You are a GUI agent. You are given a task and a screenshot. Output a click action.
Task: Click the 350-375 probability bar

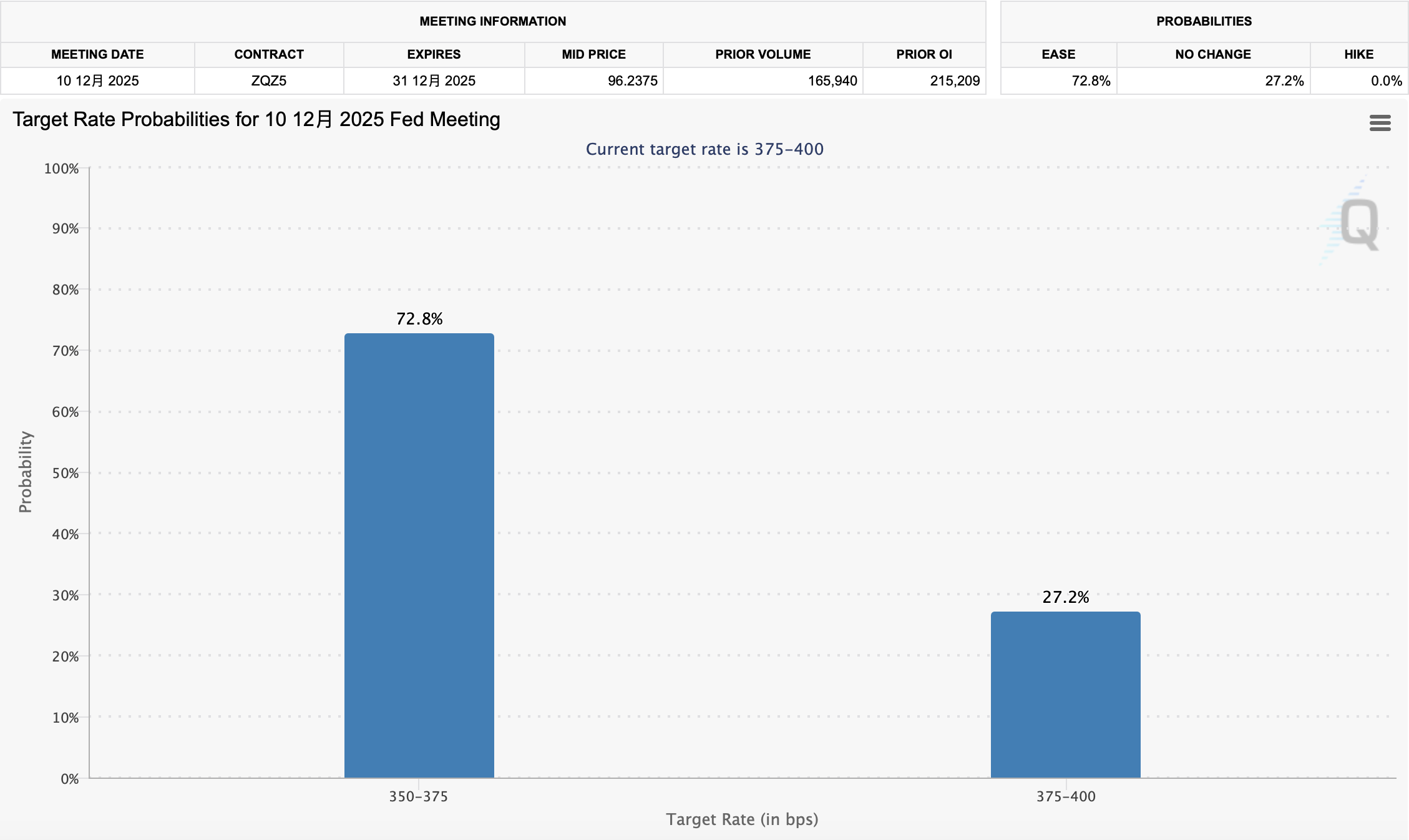coord(419,555)
